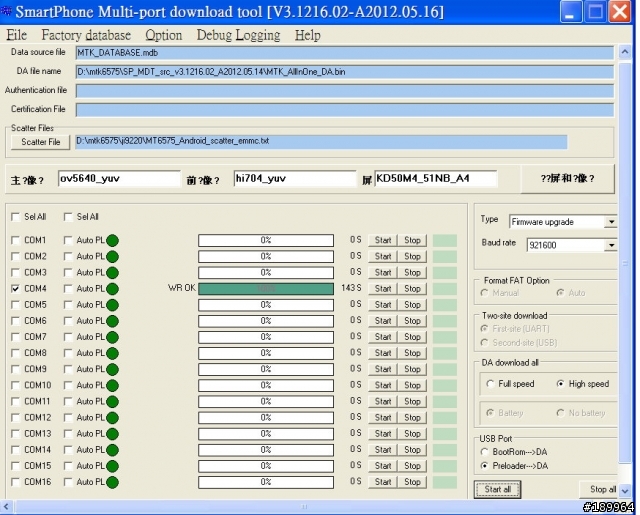Click the scatter file path field
640x515 pixels.
[x=321, y=142]
